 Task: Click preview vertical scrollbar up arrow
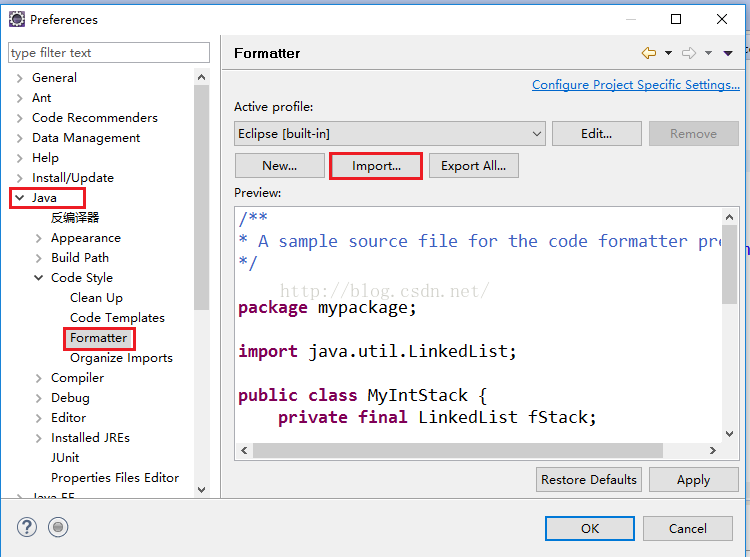[729, 217]
